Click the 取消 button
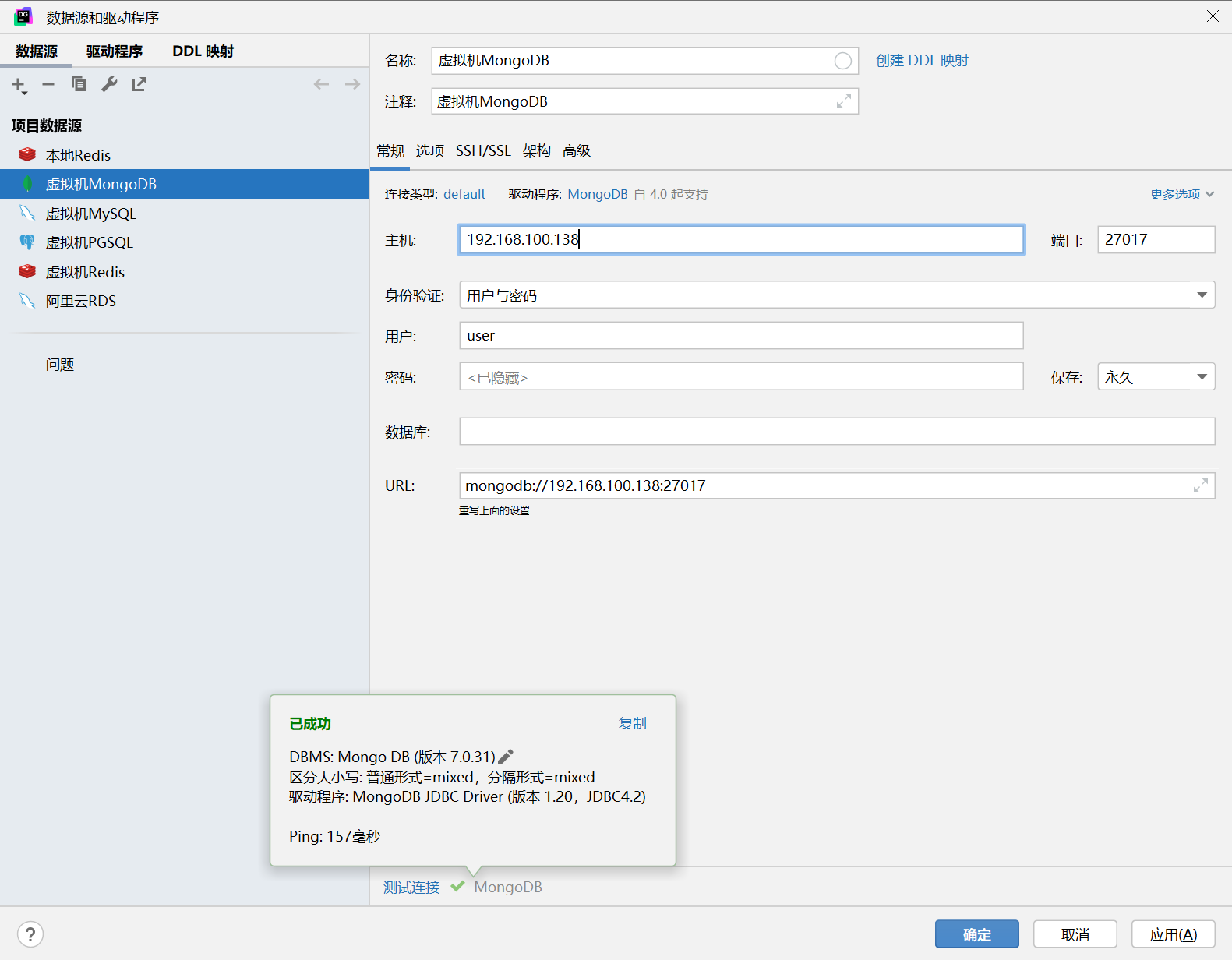The width and height of the screenshot is (1232, 960). [1075, 934]
